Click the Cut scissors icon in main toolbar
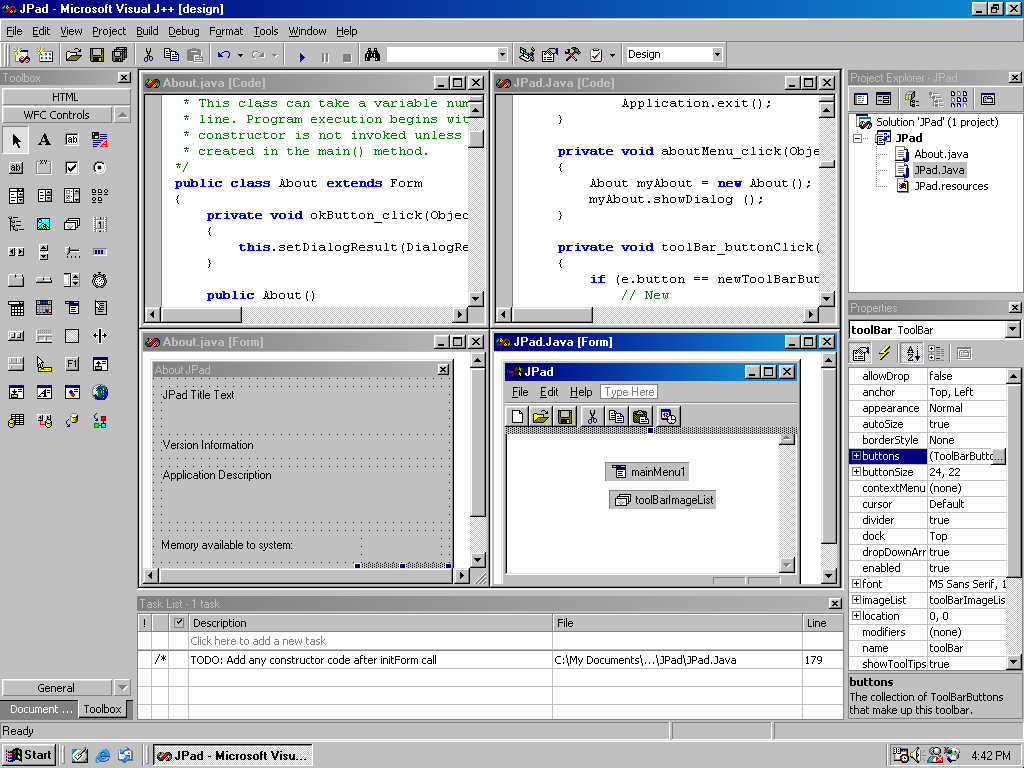This screenshot has width=1024, height=768. (148, 55)
